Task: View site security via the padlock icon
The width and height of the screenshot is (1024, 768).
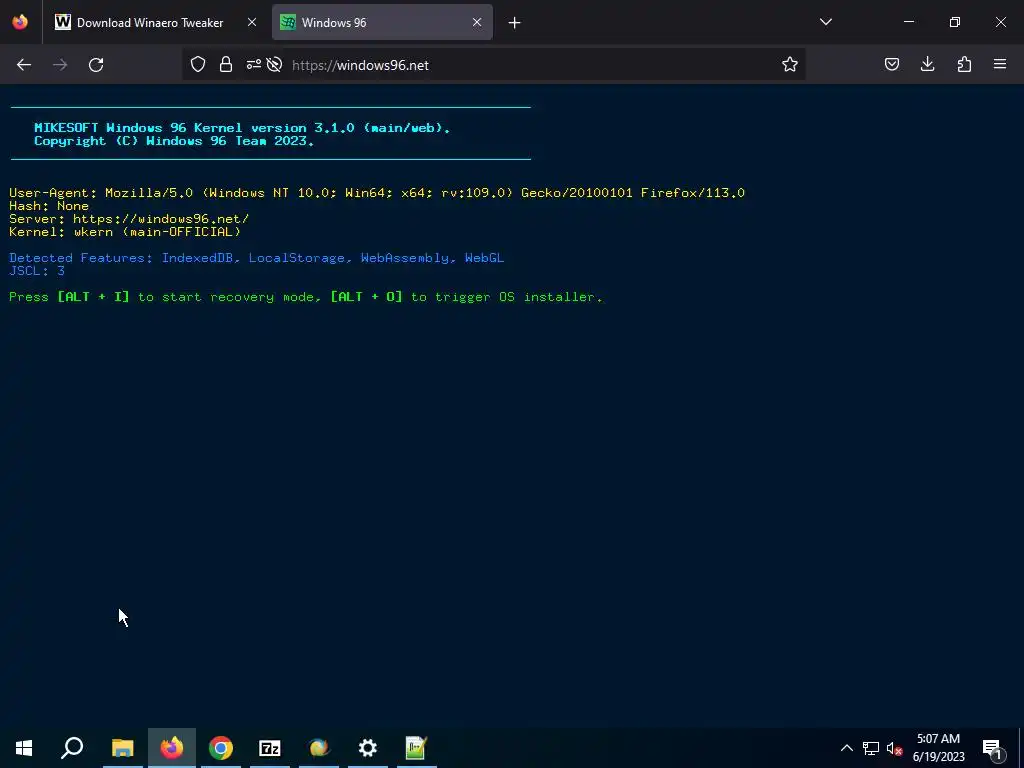Action: pyautogui.click(x=226, y=65)
